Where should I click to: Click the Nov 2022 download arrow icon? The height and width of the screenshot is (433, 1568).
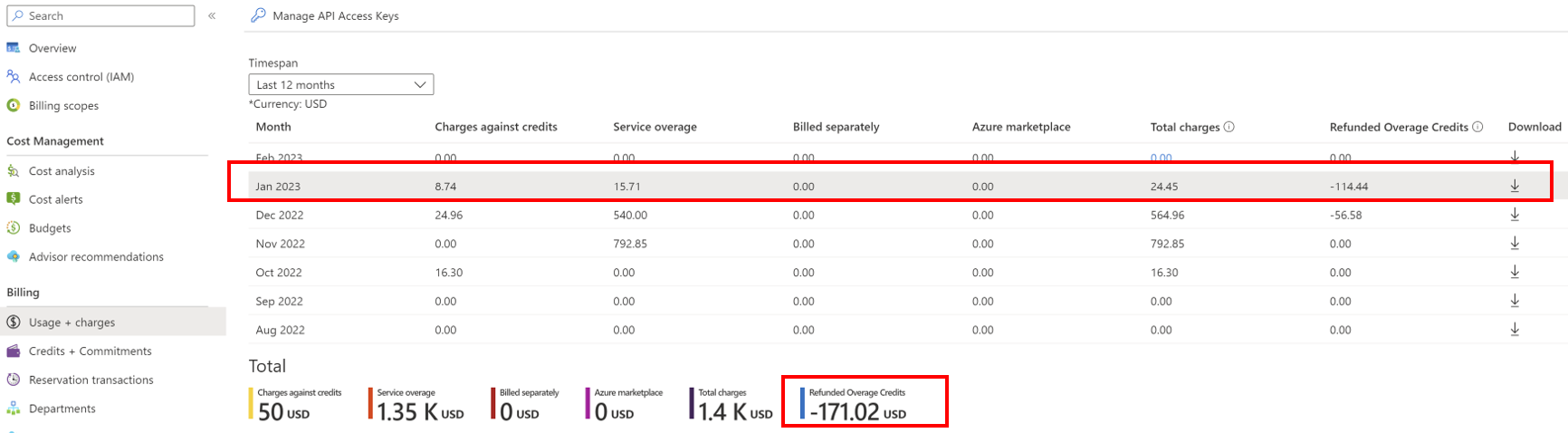1515,244
